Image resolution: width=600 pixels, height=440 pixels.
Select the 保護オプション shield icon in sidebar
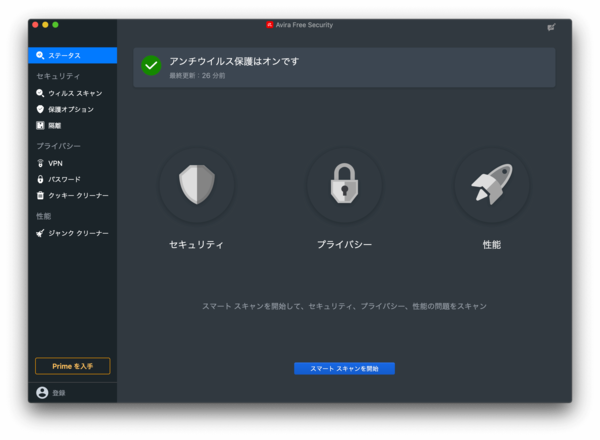[x=40, y=109]
